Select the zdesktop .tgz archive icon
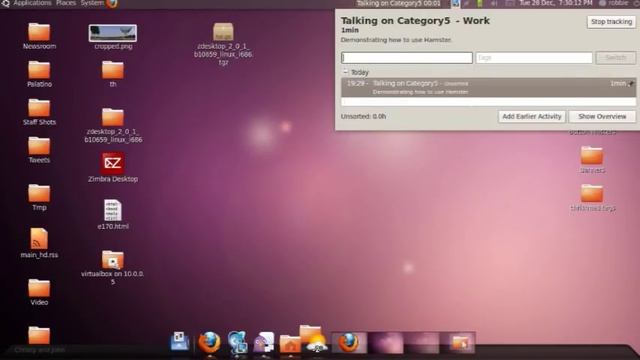The width and height of the screenshot is (640, 360). (x=223, y=32)
